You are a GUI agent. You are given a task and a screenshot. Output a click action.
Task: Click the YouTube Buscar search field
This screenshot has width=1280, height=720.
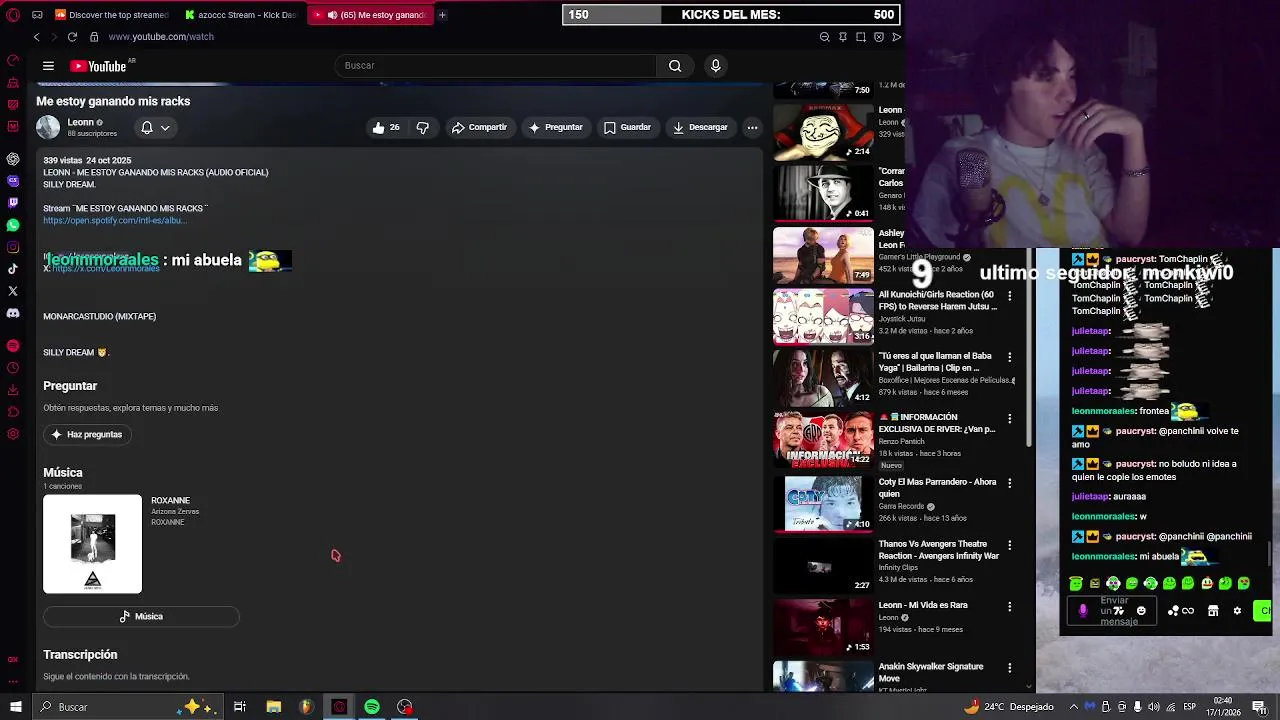[x=496, y=66]
